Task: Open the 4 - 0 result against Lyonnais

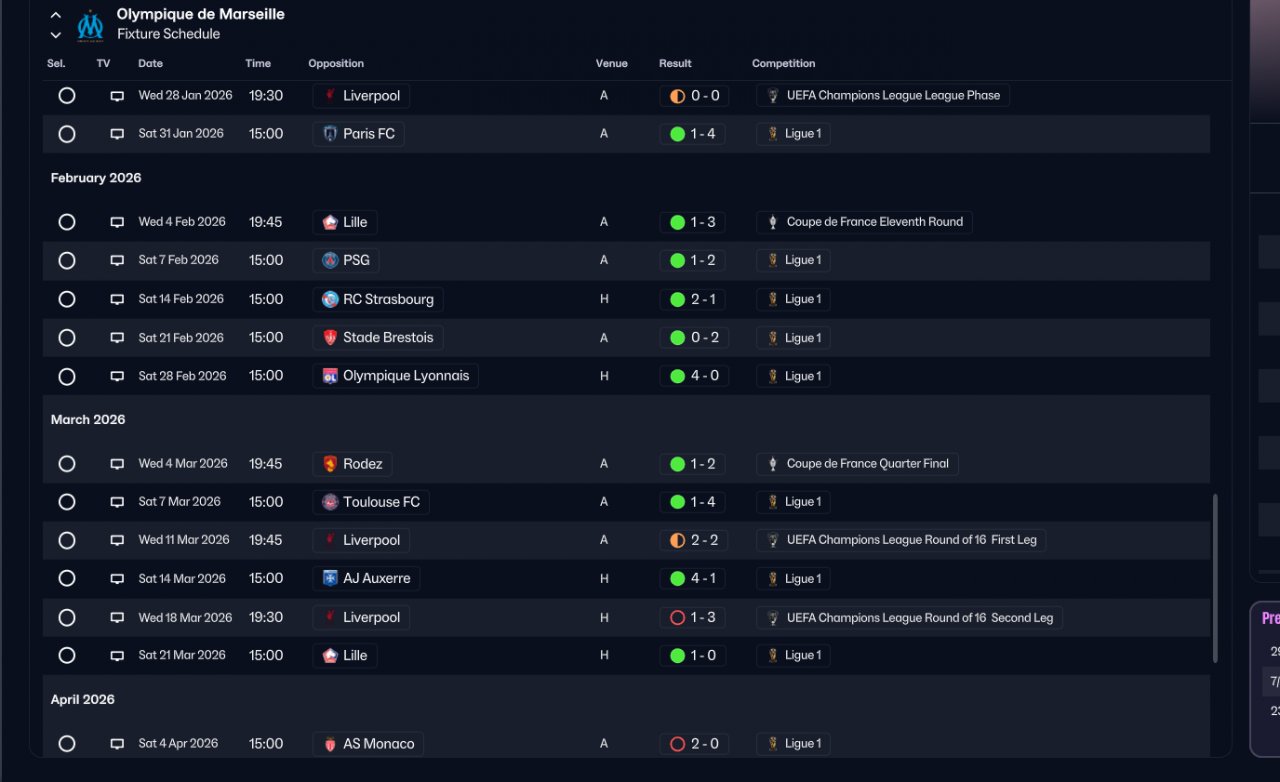Action: (x=694, y=376)
